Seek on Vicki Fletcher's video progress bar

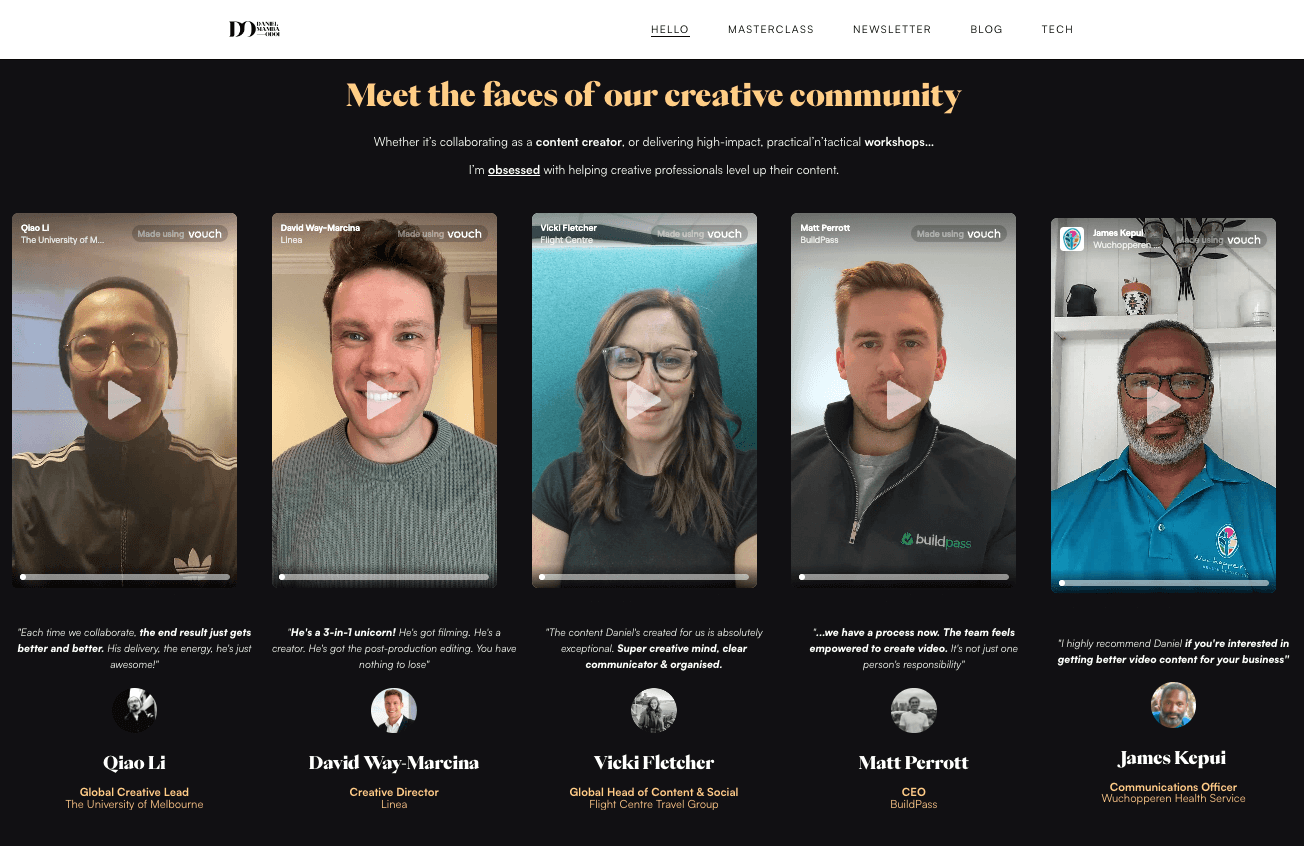644,577
